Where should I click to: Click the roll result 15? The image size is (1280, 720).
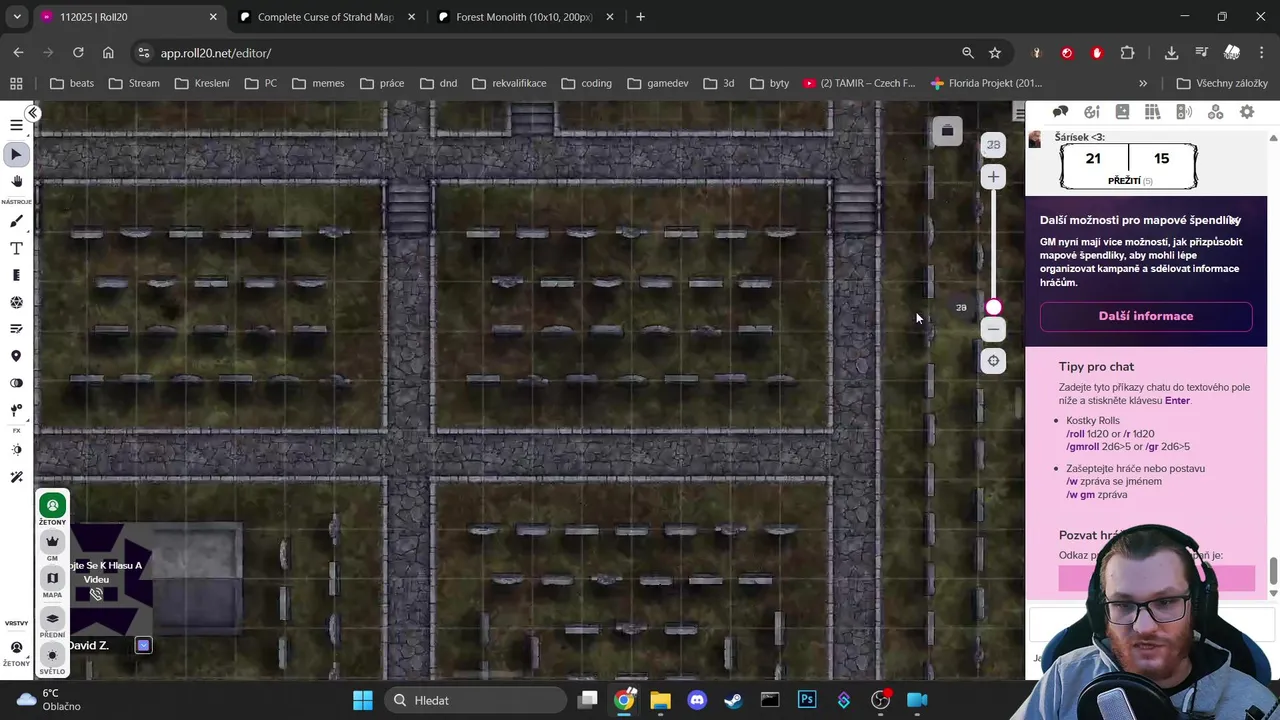1161,158
